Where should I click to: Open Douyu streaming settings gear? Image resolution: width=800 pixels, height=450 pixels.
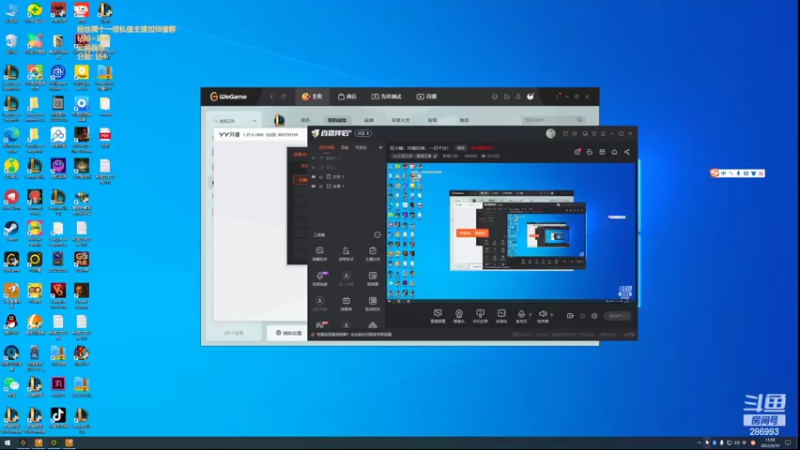coord(594,316)
